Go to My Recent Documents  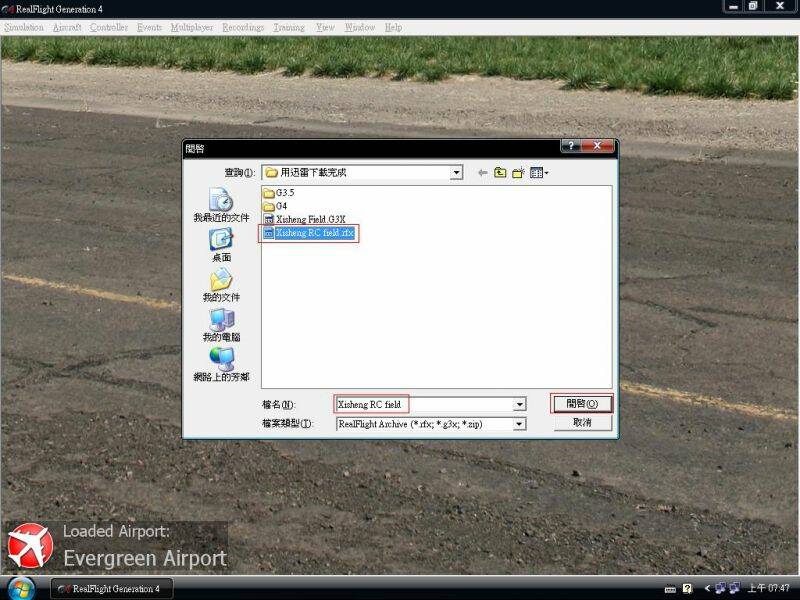click(221, 205)
